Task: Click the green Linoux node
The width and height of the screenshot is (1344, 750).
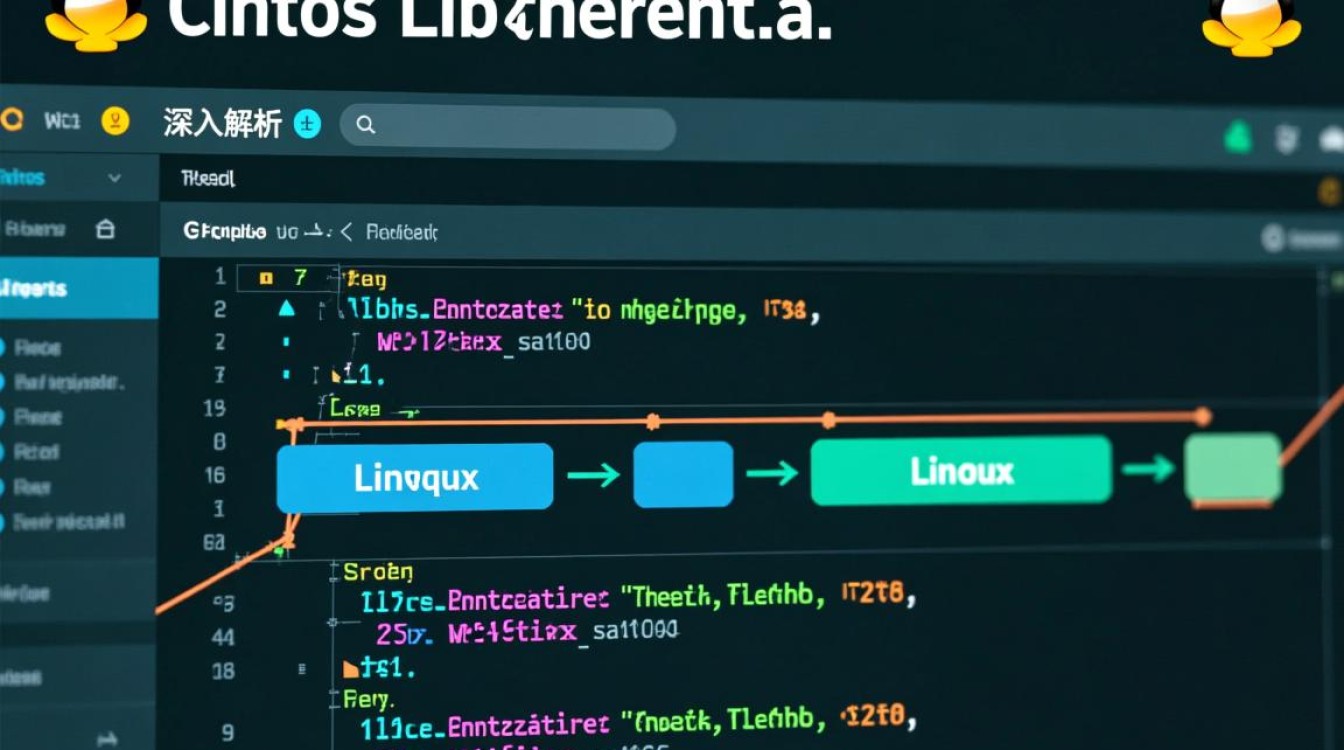Action: pyautogui.click(x=961, y=471)
